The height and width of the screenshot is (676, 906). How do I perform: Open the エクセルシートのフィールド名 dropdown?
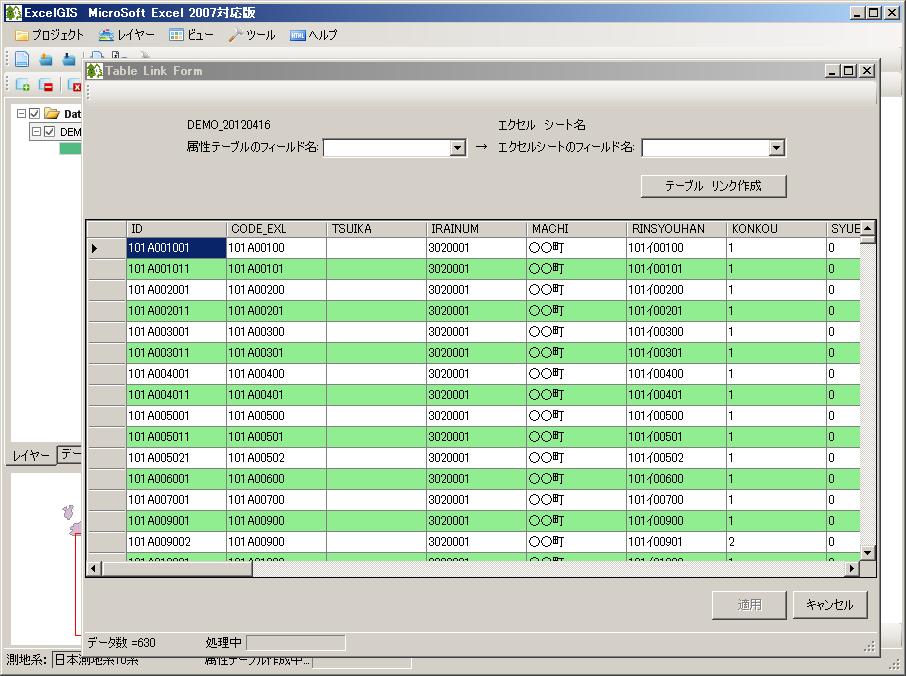(x=777, y=147)
